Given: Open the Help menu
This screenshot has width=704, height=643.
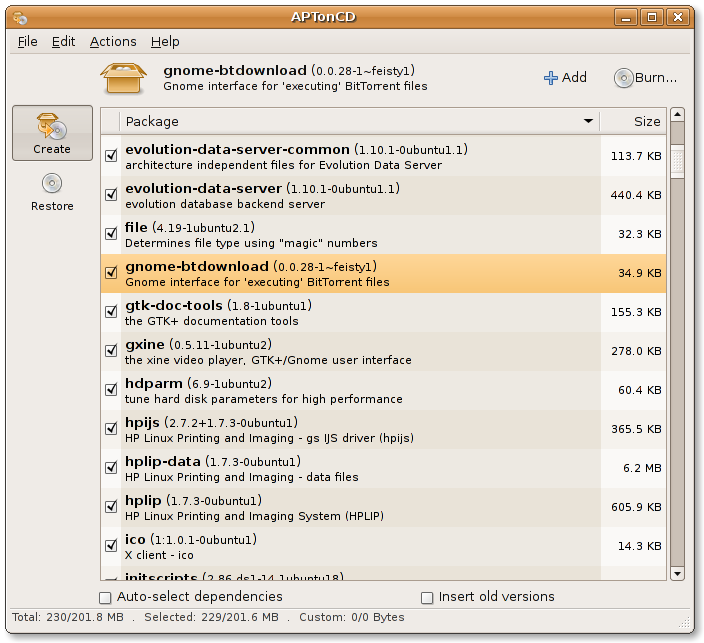Looking at the screenshot, I should tap(165, 42).
